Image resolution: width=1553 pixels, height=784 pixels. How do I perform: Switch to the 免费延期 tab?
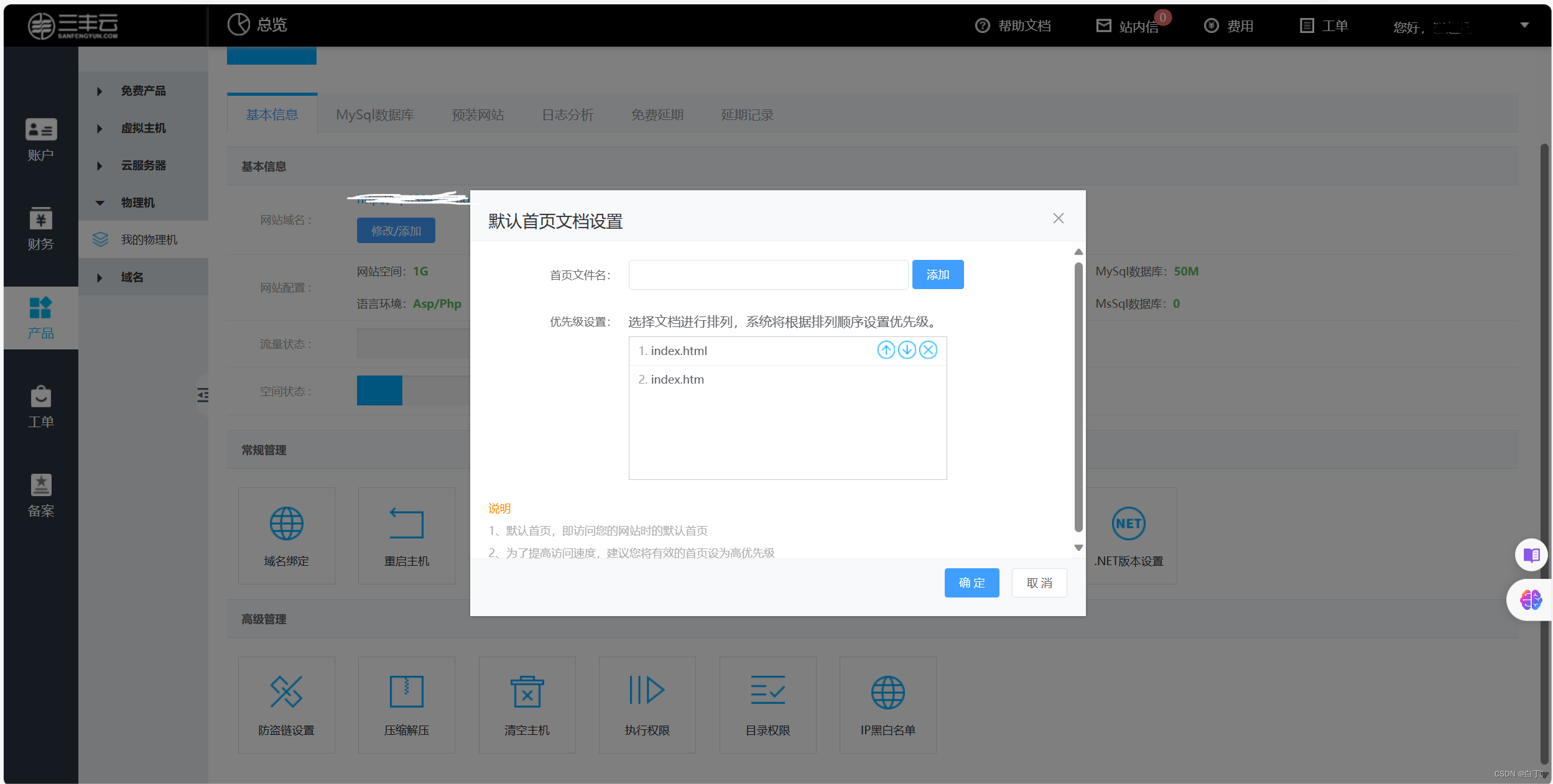click(657, 114)
